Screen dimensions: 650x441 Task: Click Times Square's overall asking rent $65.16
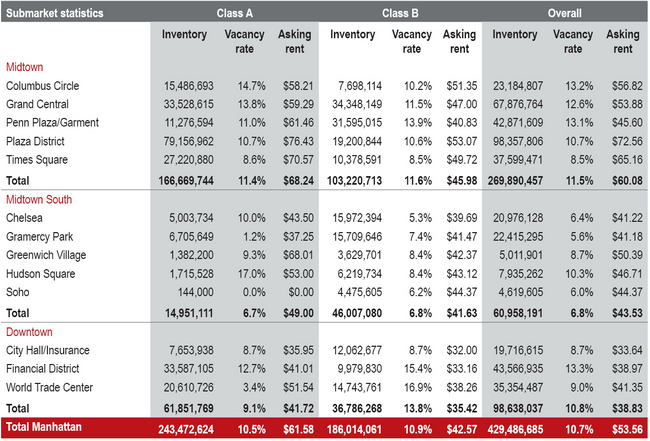620,160
